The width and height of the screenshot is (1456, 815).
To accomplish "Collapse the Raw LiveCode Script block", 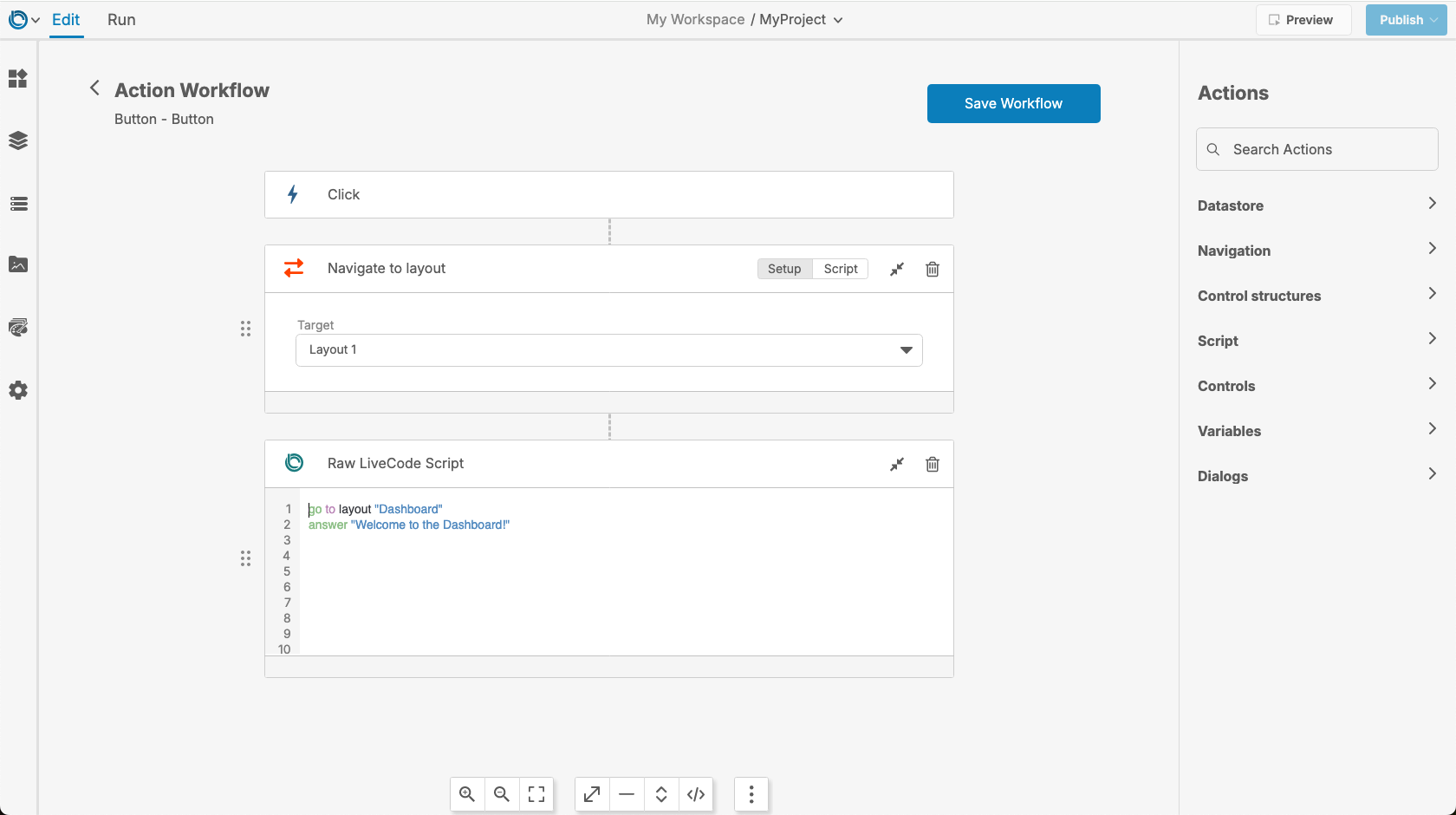I will (x=897, y=464).
